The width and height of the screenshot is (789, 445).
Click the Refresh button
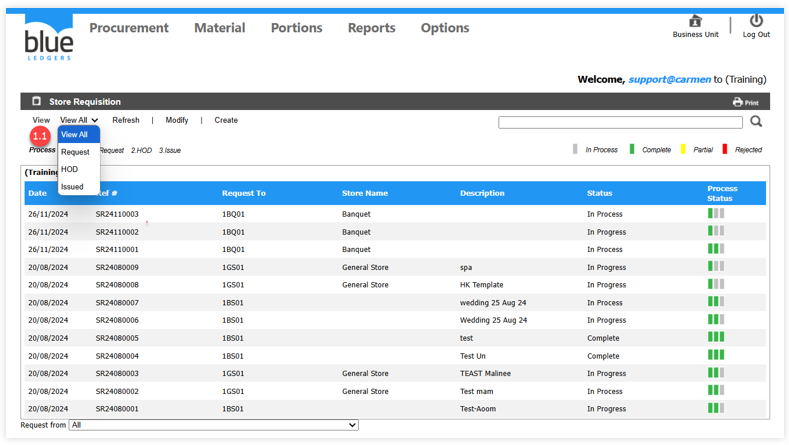point(126,120)
